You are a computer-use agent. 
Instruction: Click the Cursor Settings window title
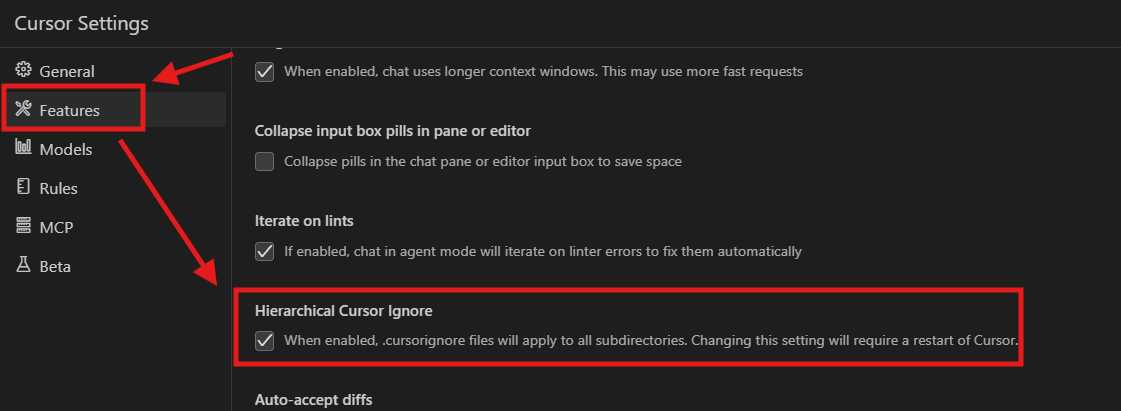[81, 22]
